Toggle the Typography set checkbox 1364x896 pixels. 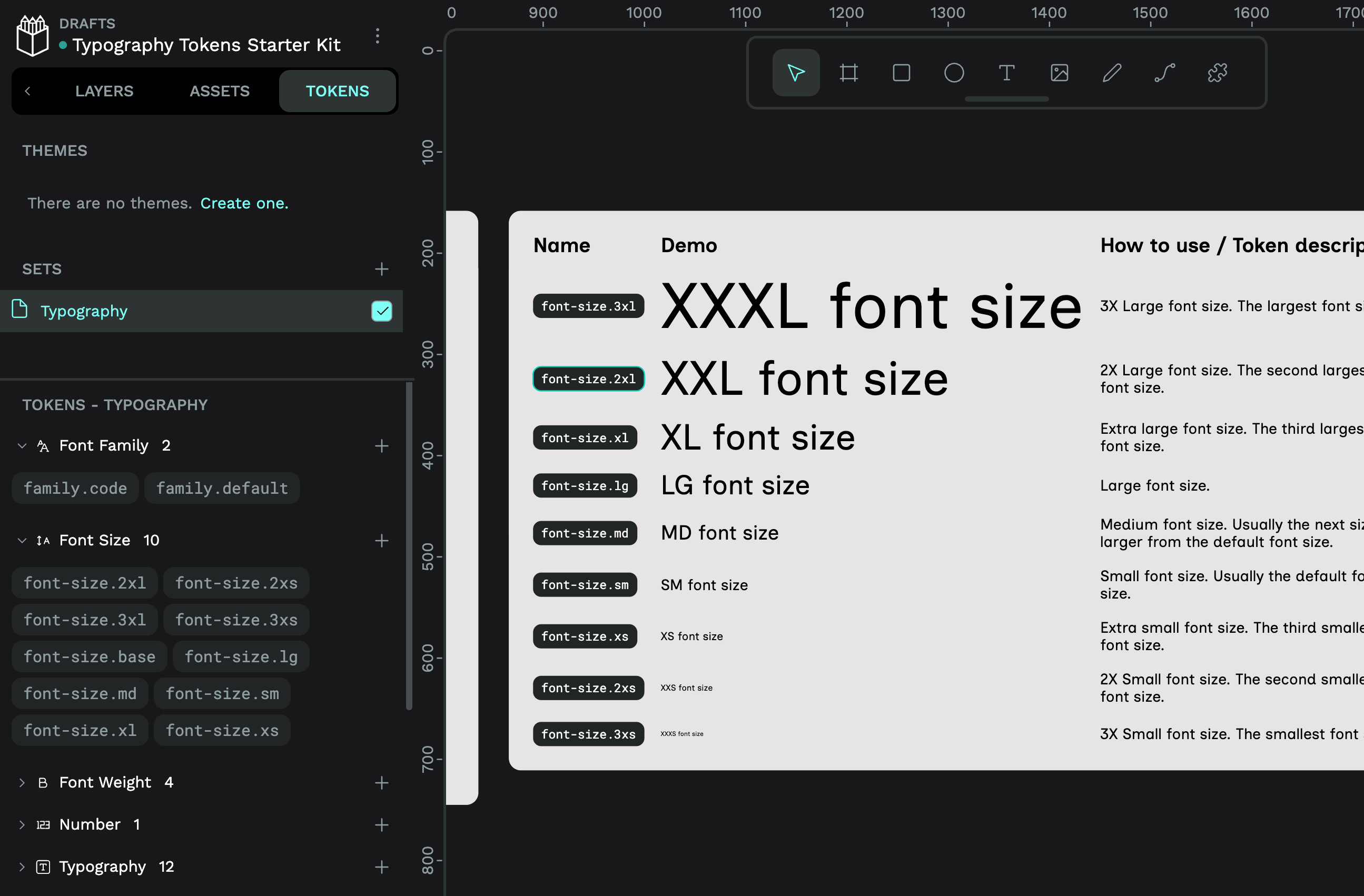click(381, 311)
